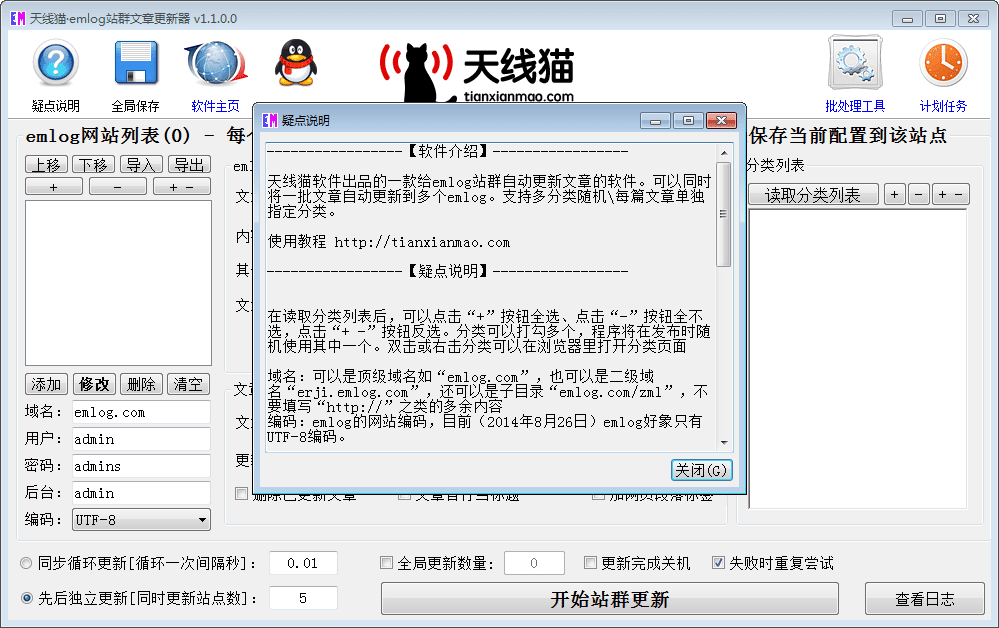
Task: Click the 修改 button
Action: point(94,384)
